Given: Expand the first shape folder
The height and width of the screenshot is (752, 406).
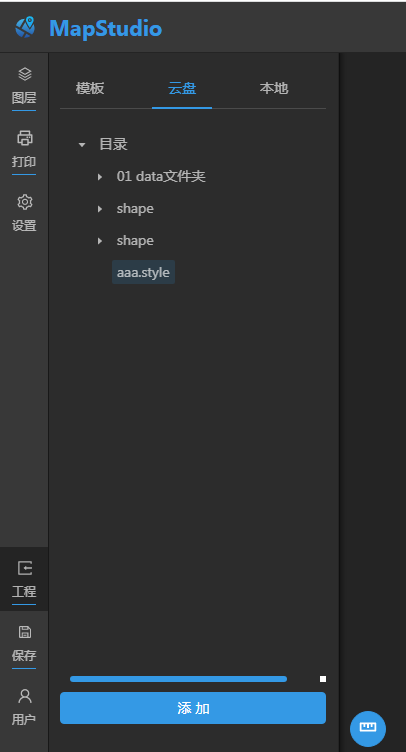Looking at the screenshot, I should click(100, 209).
